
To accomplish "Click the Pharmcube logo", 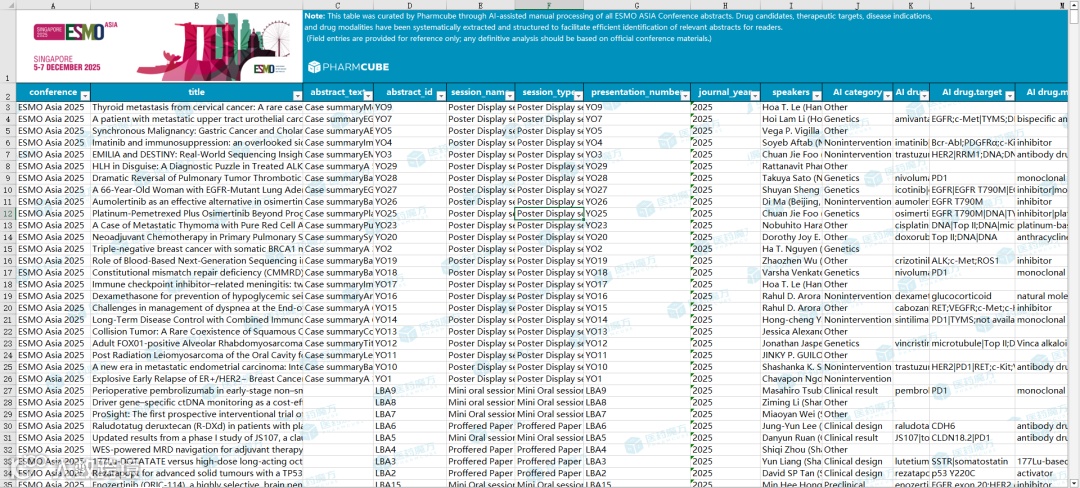I will pyautogui.click(x=348, y=67).
